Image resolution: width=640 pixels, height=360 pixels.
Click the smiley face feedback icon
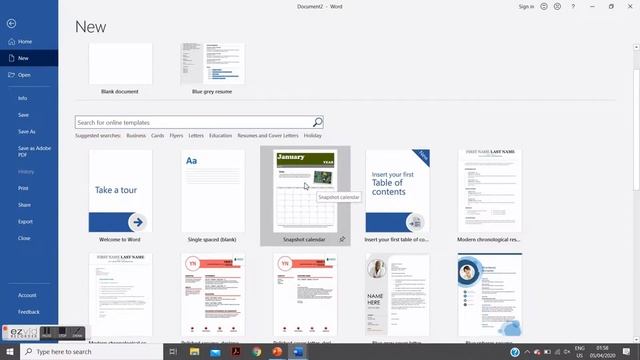pyautogui.click(x=544, y=7)
